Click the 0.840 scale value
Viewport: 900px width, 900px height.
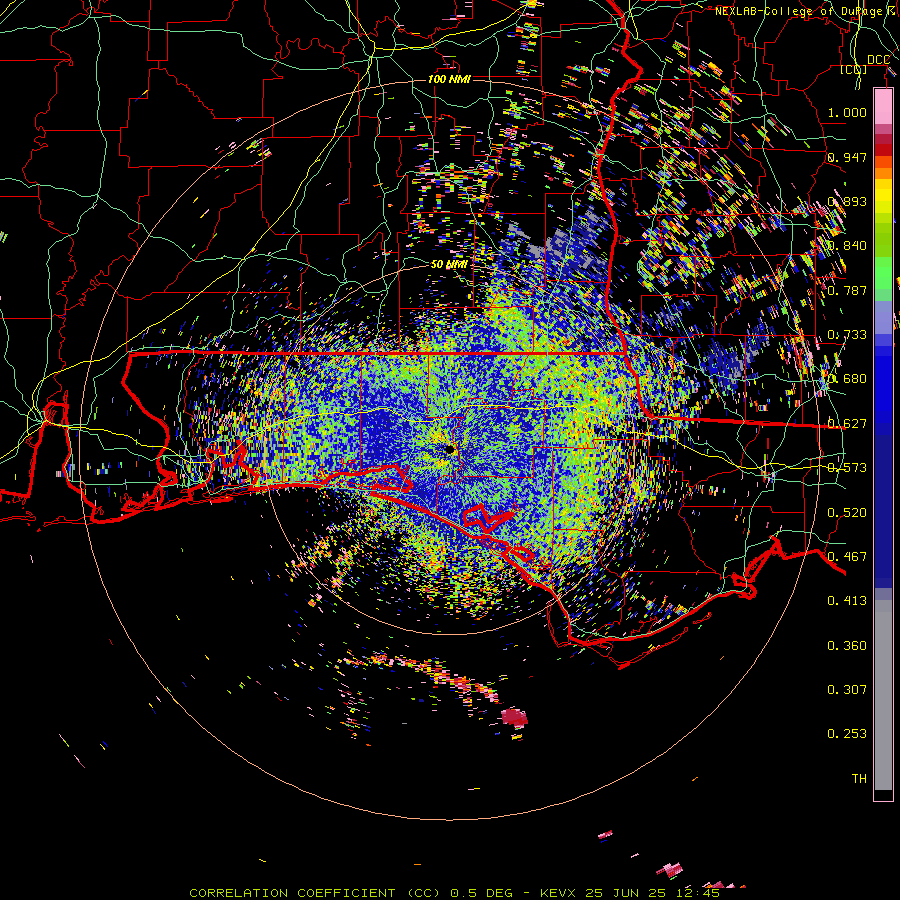(x=847, y=246)
